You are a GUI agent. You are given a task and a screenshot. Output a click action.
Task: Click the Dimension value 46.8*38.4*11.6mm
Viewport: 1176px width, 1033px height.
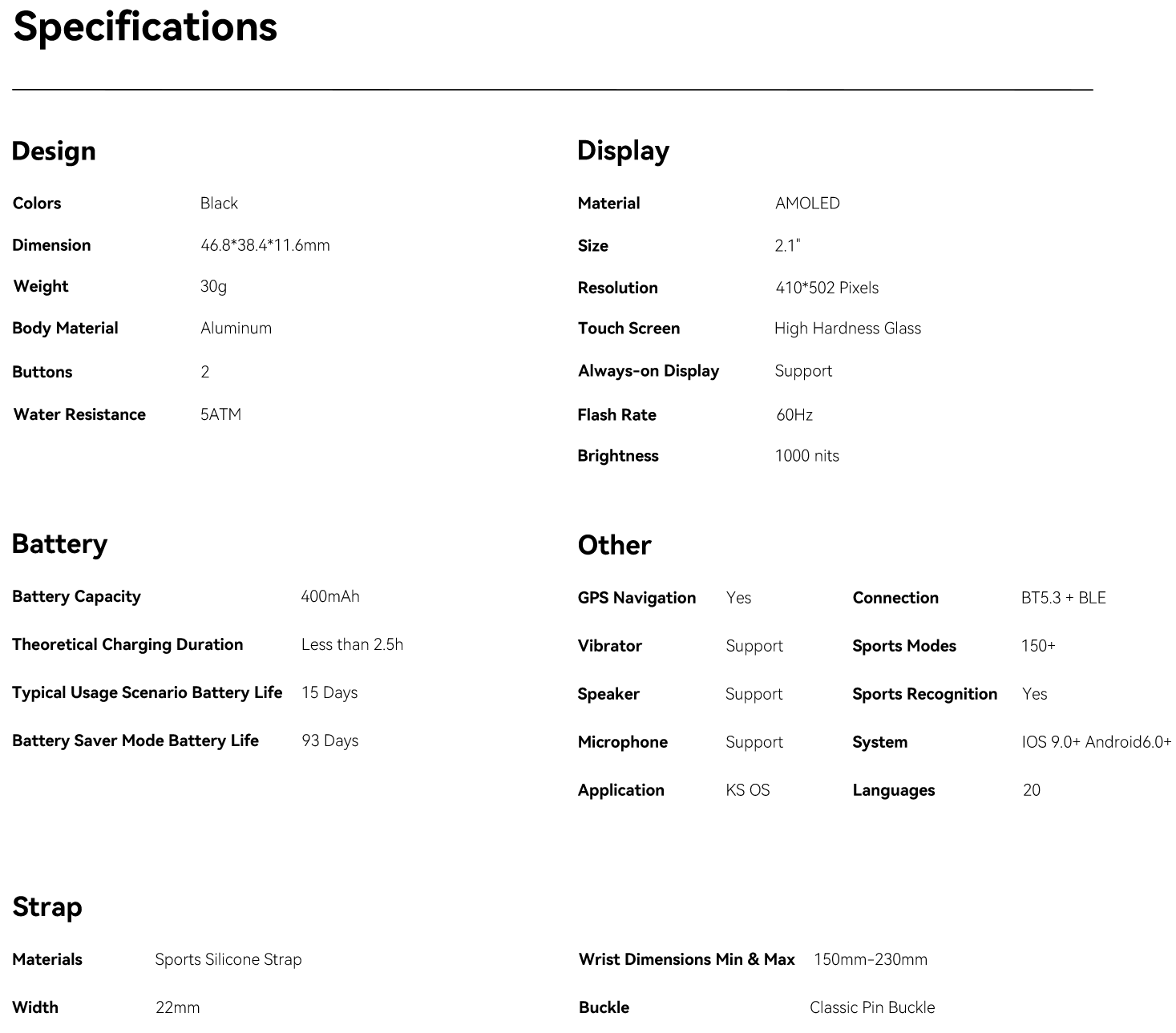coord(265,245)
